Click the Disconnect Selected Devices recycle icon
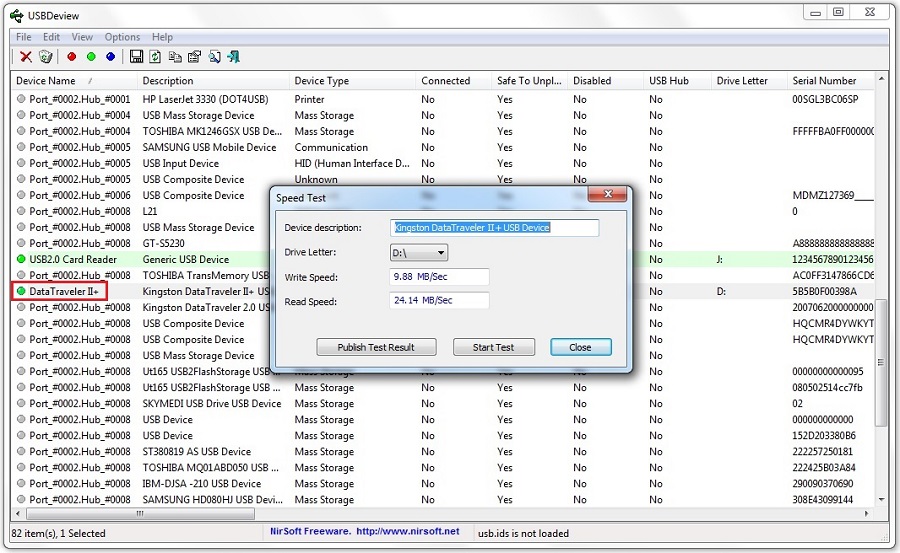Viewport: 900px width, 553px height. click(x=45, y=56)
